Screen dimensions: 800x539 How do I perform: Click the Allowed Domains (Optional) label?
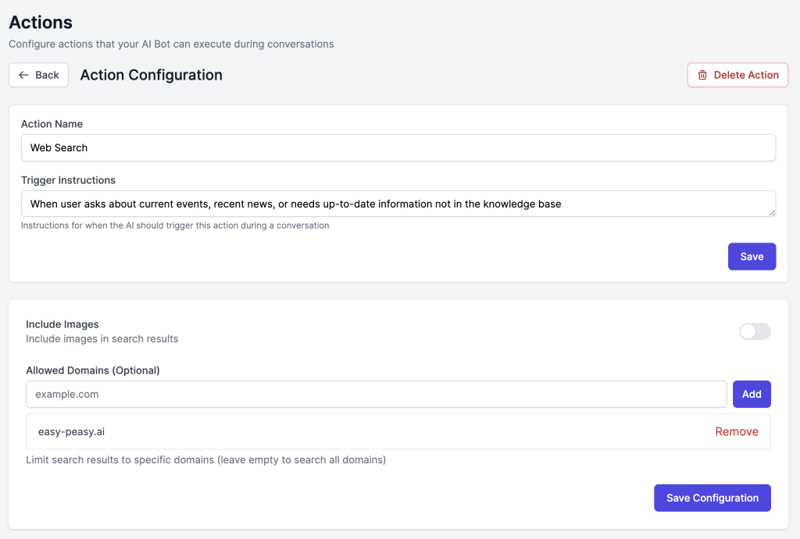(93, 370)
